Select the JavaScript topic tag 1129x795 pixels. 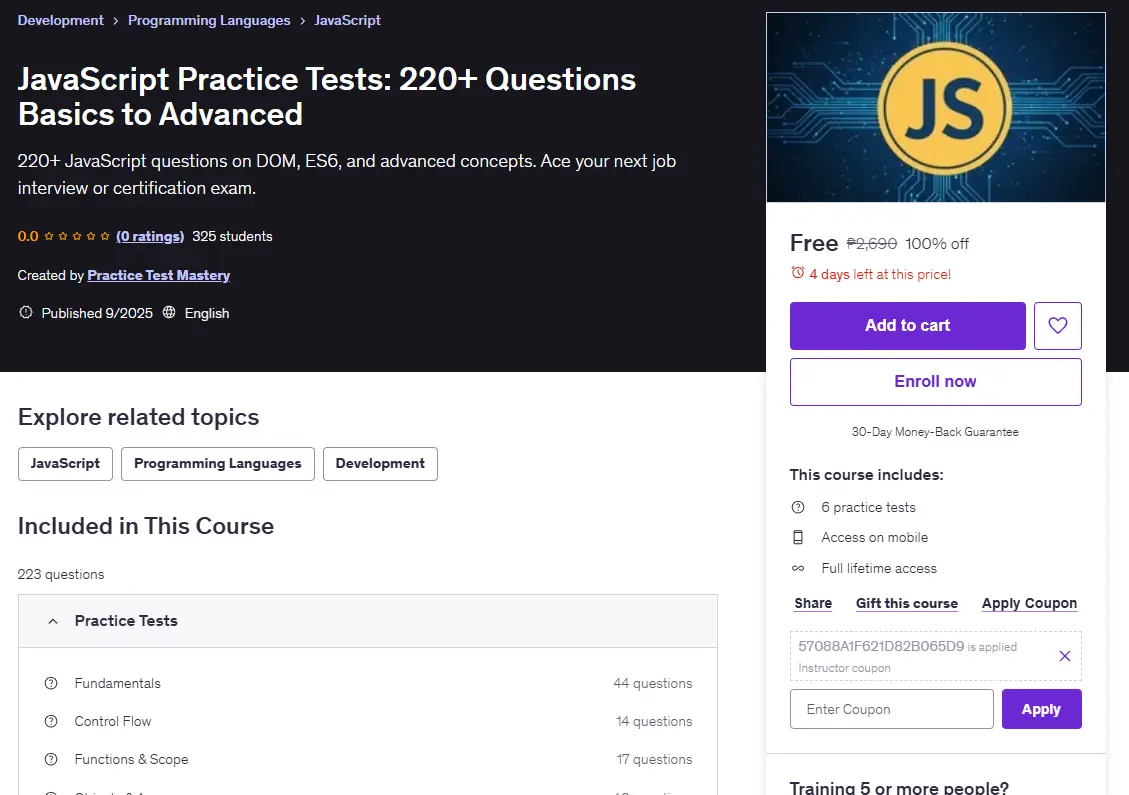[65, 464]
